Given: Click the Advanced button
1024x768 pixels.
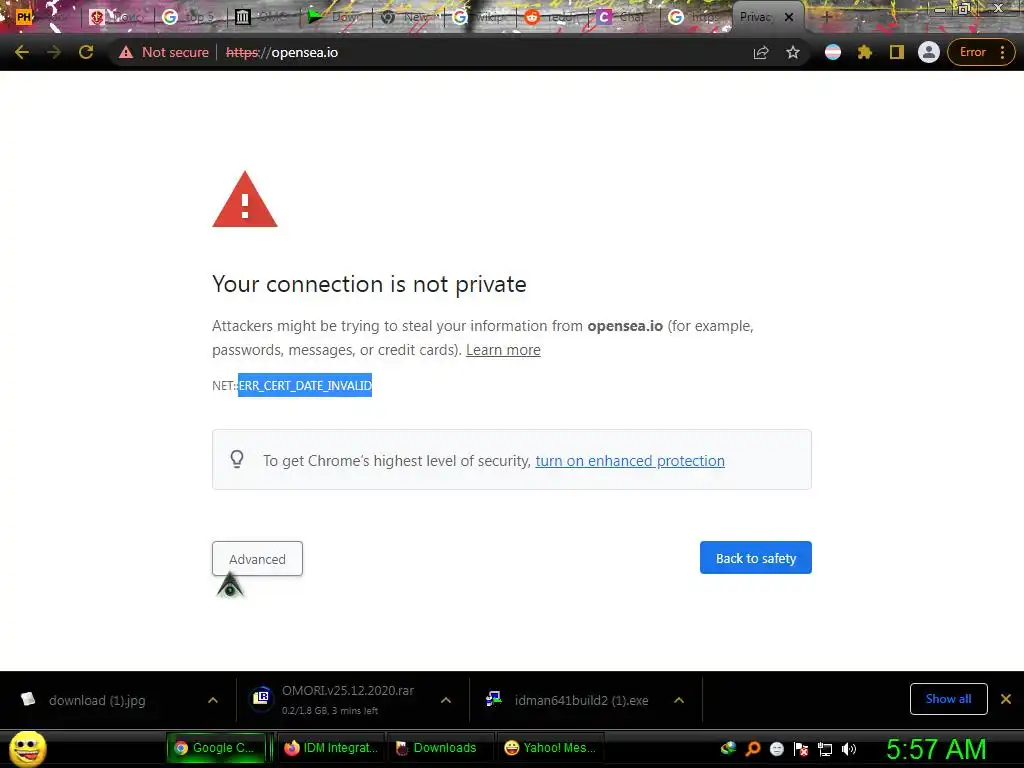Looking at the screenshot, I should point(257,558).
